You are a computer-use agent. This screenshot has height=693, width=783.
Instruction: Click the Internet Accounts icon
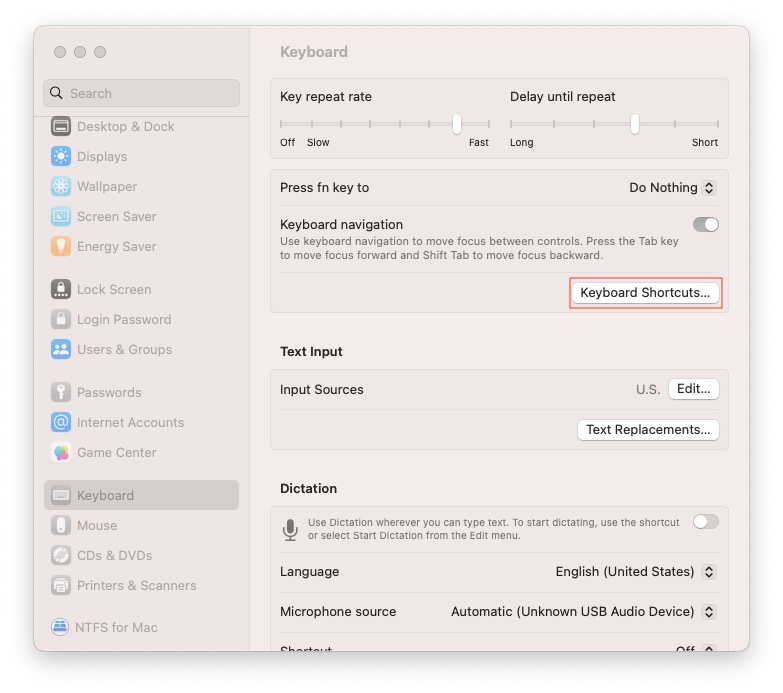tap(61, 422)
